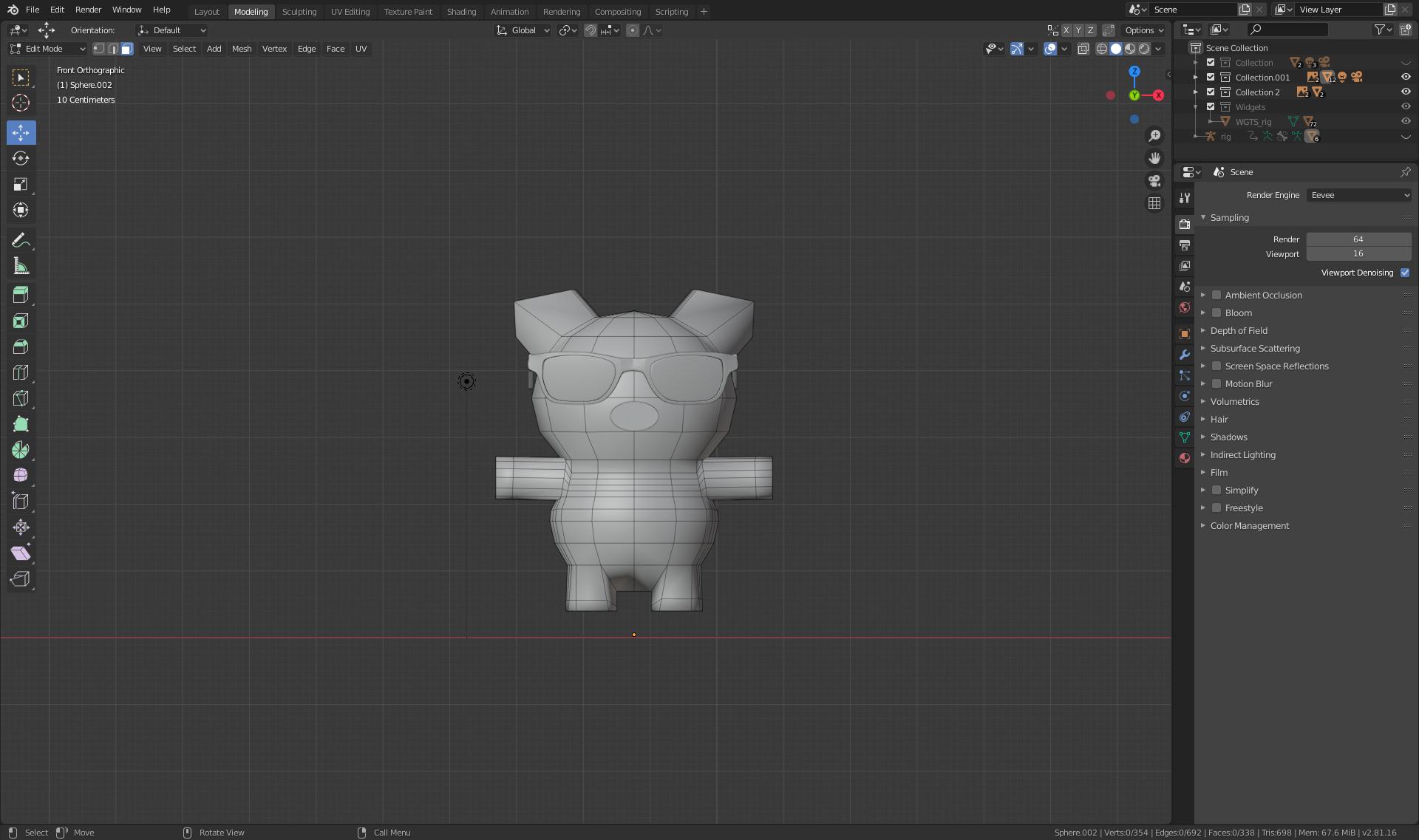This screenshot has width=1419, height=840.
Task: Open the Modifier properties tab
Action: (1184, 355)
